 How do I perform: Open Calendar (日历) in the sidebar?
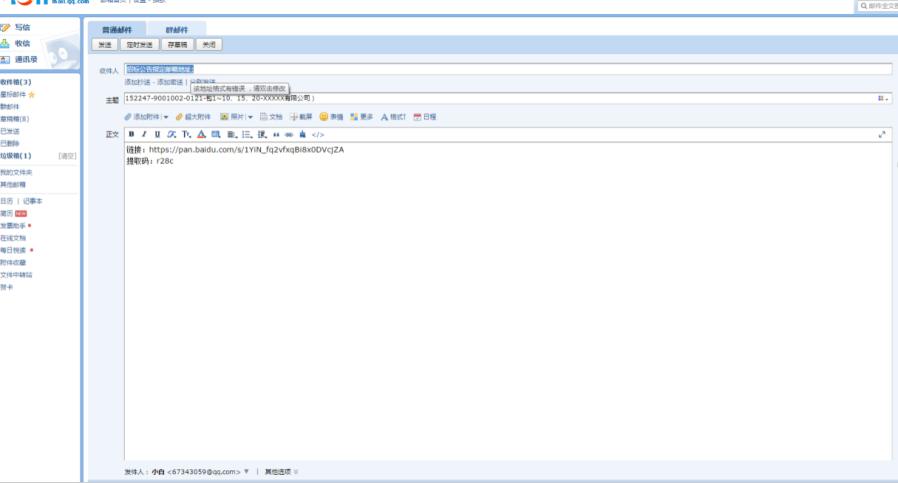[6, 201]
